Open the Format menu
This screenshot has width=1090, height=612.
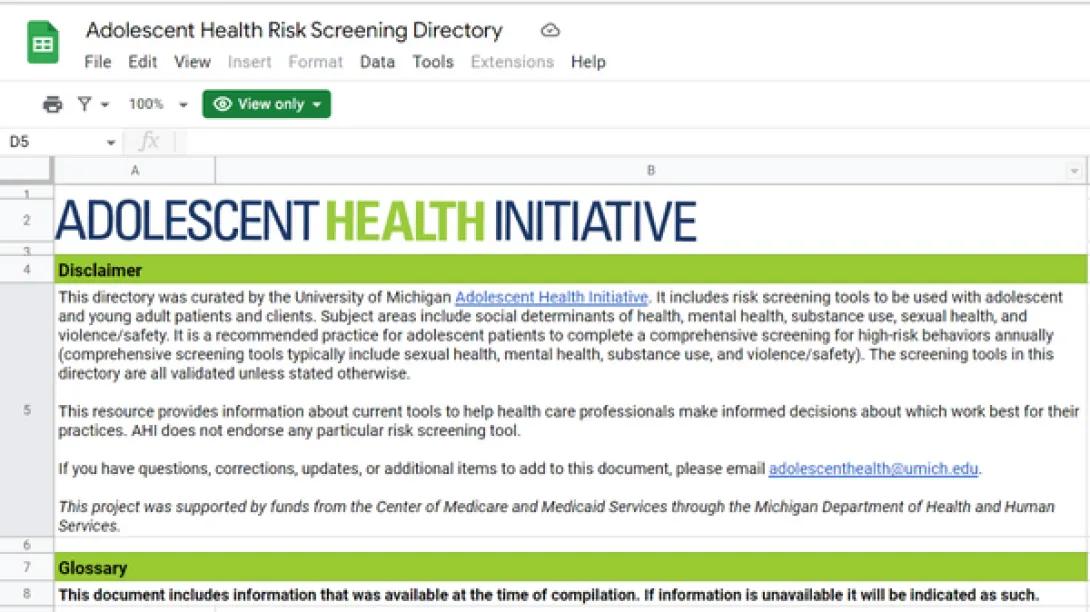[x=316, y=62]
